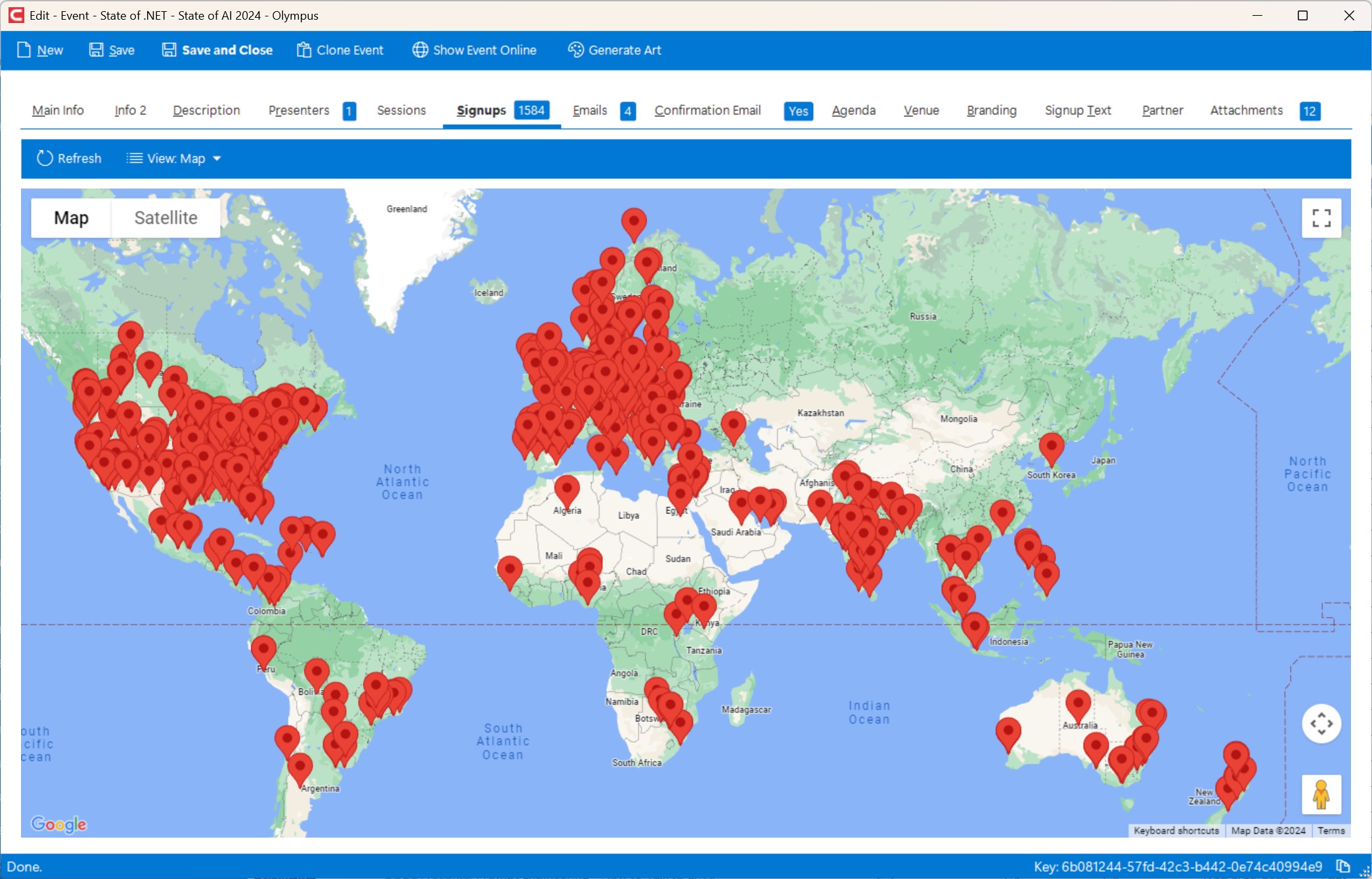Maximize the Olympus window
1372x879 pixels.
click(x=1303, y=15)
